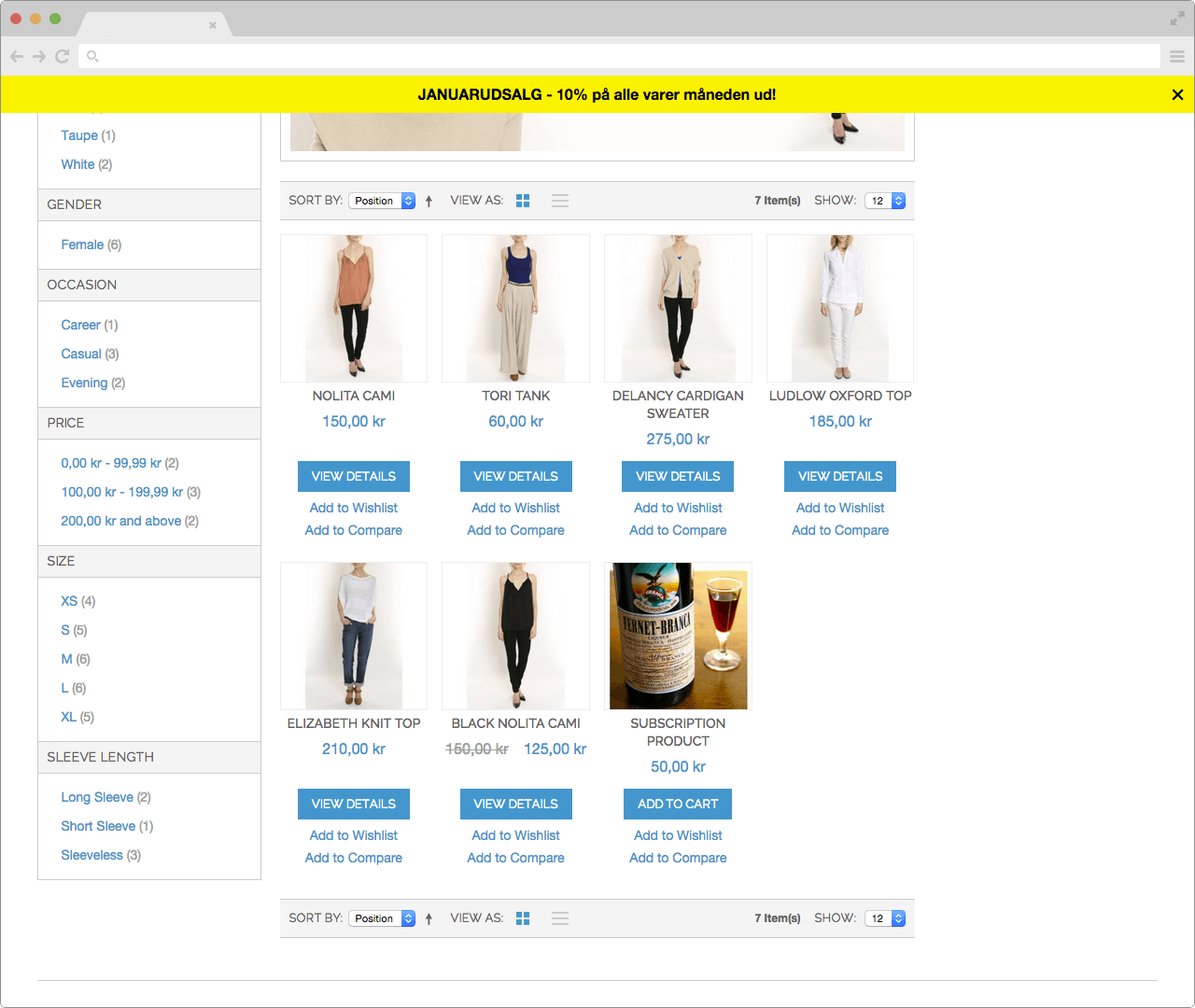View details for Tori Tank
This screenshot has height=1008, width=1195.
pyautogui.click(x=515, y=476)
